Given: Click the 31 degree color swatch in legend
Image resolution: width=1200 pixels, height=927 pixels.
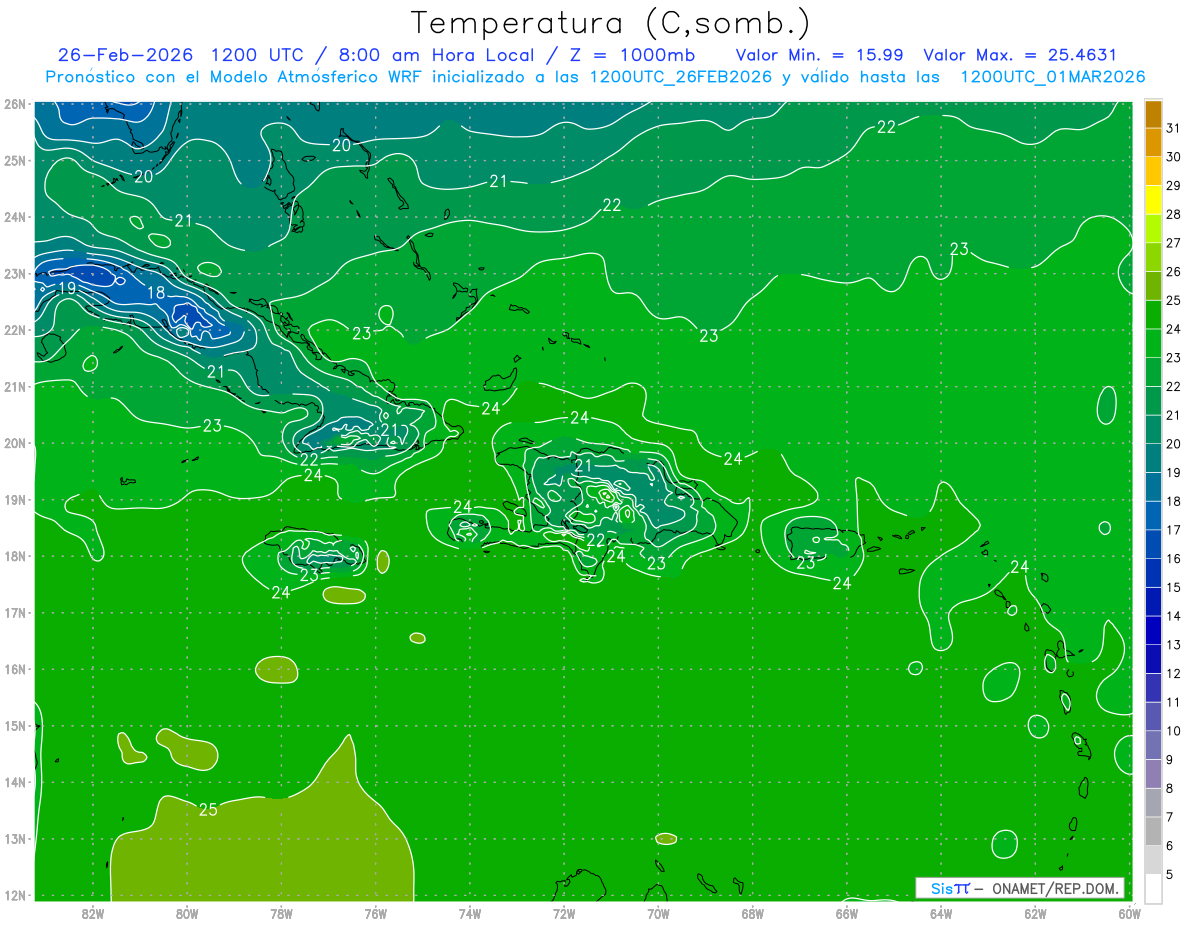Looking at the screenshot, I should [x=1153, y=115].
